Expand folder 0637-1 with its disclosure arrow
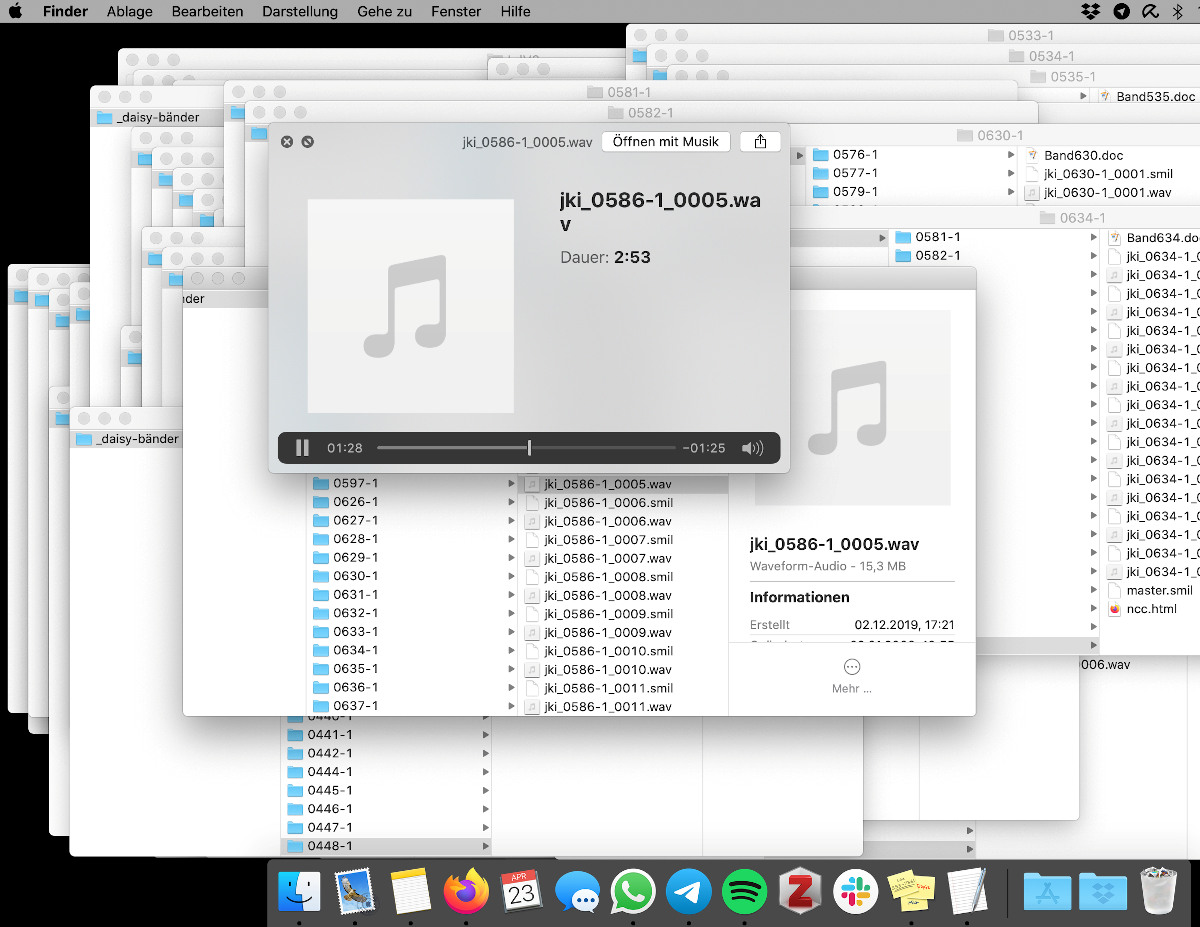This screenshot has height=927, width=1200. [511, 706]
